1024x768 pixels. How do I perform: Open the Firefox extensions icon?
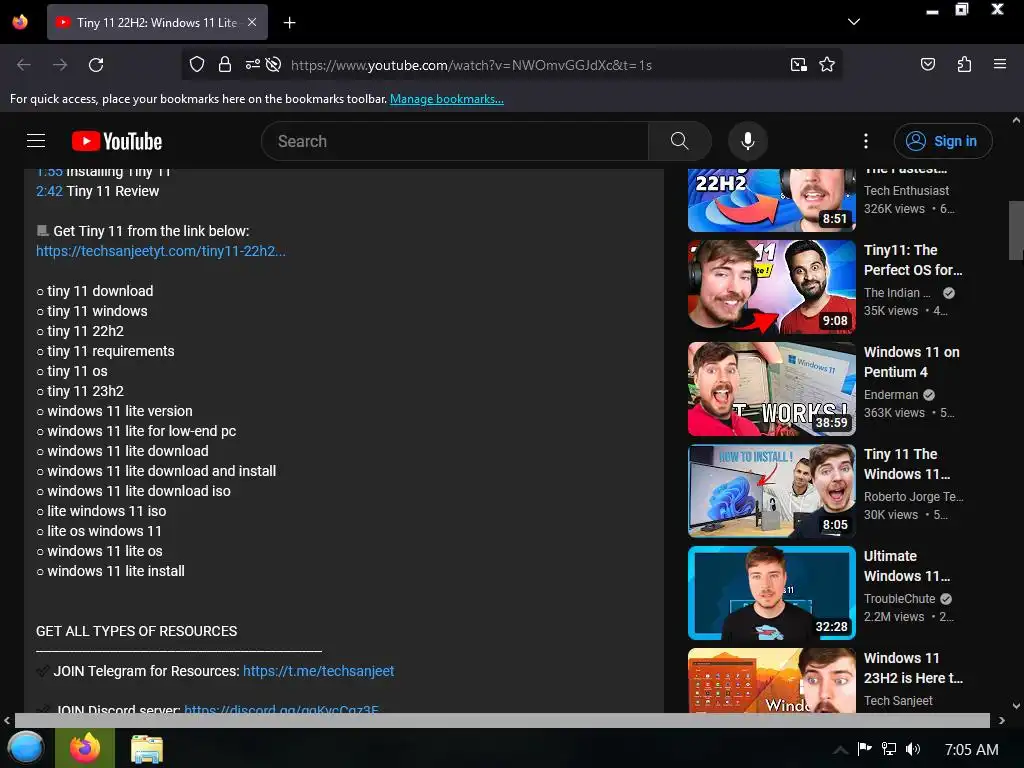click(964, 64)
